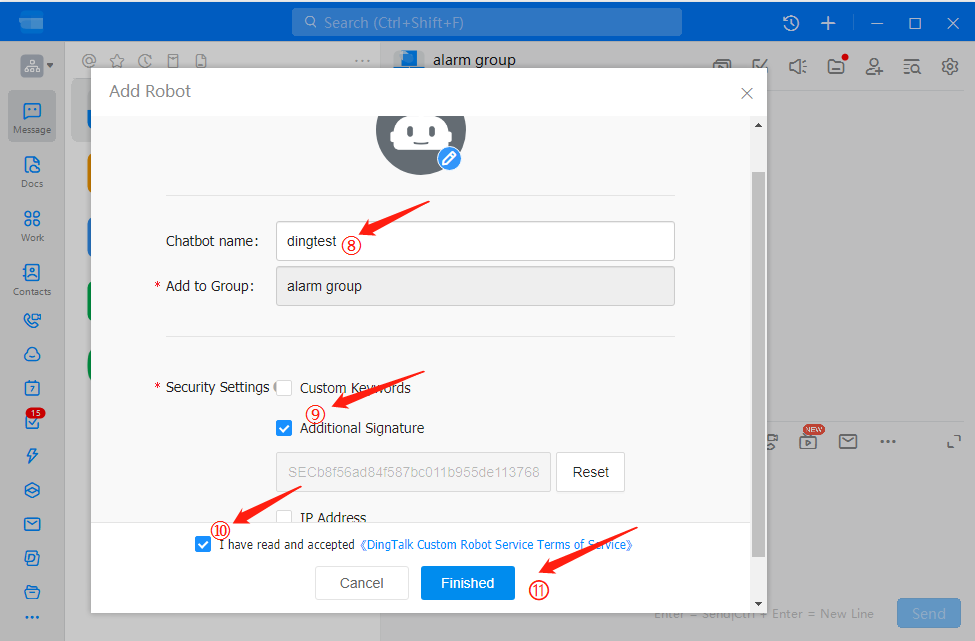
Task: Toggle the terms of service acceptance checkbox
Action: point(204,545)
